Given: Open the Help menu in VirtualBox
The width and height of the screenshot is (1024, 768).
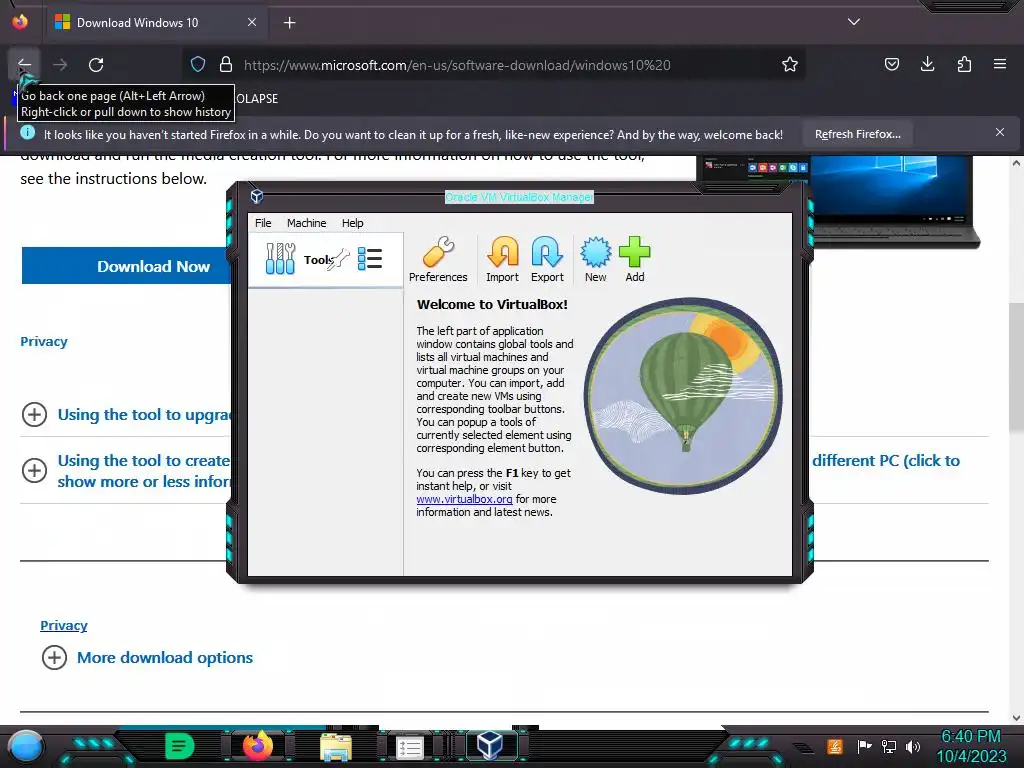Looking at the screenshot, I should point(353,223).
